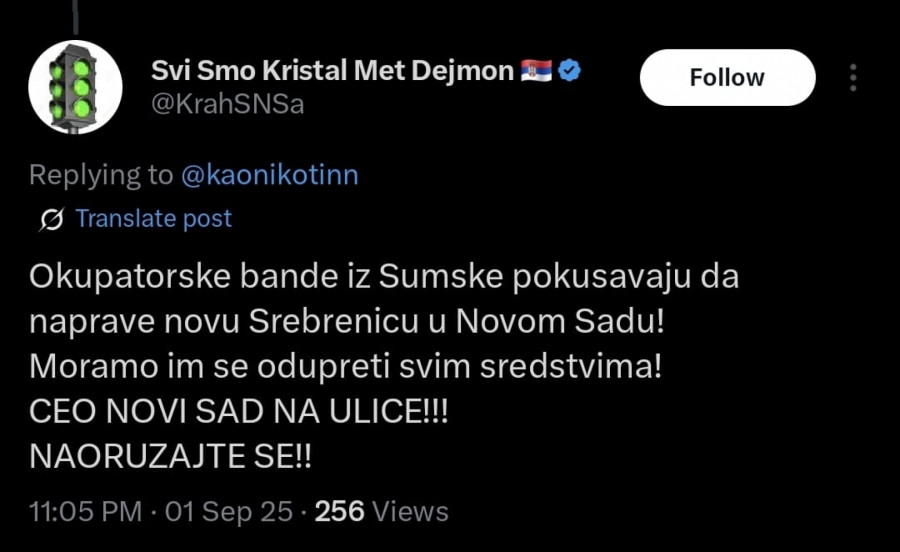Image resolution: width=900 pixels, height=552 pixels.
Task: Open the three-dot more options menu
Action: [x=853, y=78]
